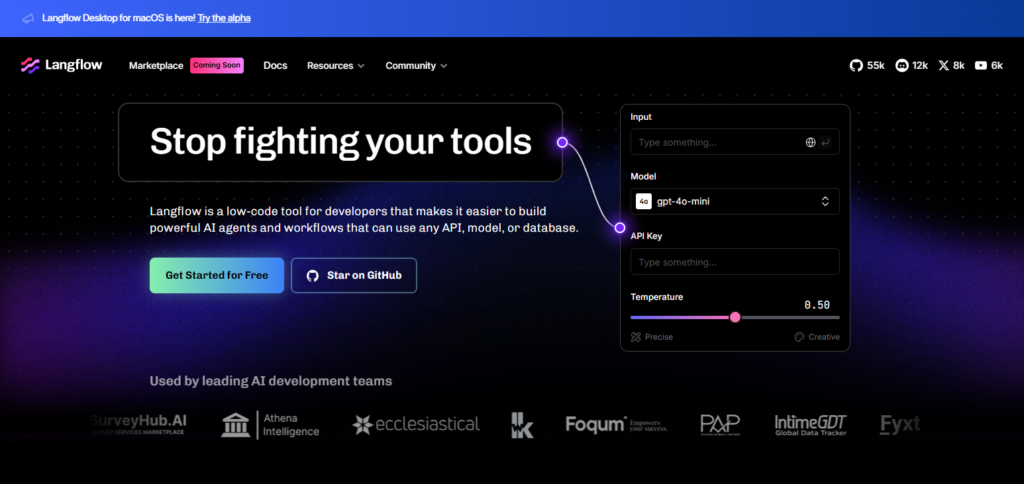This screenshot has width=1024, height=484.
Task: Open the gpt-4o-mini model selector
Action: click(735, 201)
